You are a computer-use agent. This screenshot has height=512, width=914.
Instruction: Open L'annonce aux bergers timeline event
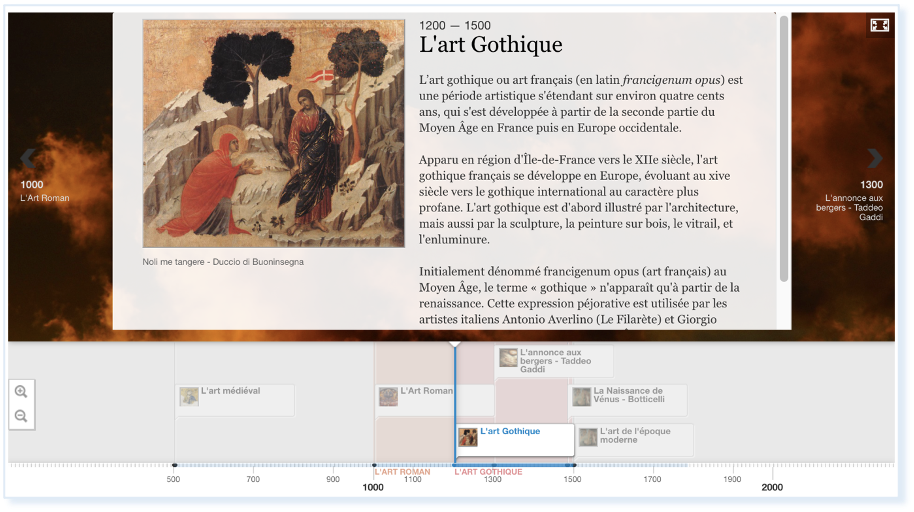point(554,360)
